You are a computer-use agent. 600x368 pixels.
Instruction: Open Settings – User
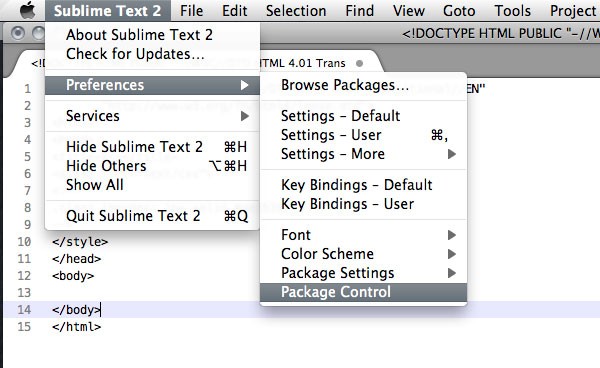pyautogui.click(x=363, y=135)
